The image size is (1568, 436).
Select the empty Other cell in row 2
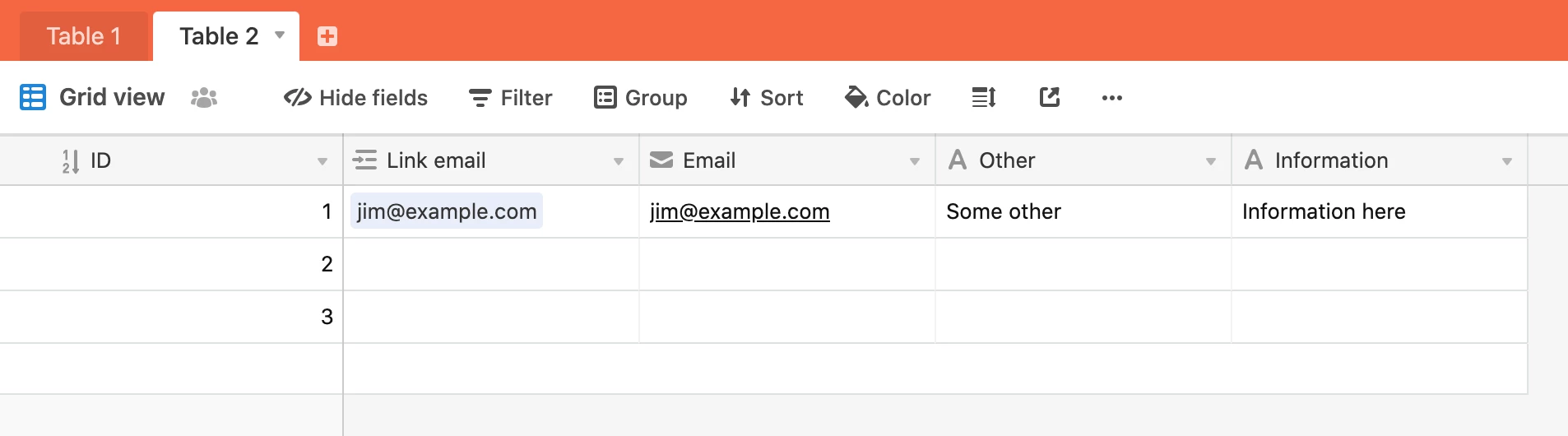point(1083,264)
